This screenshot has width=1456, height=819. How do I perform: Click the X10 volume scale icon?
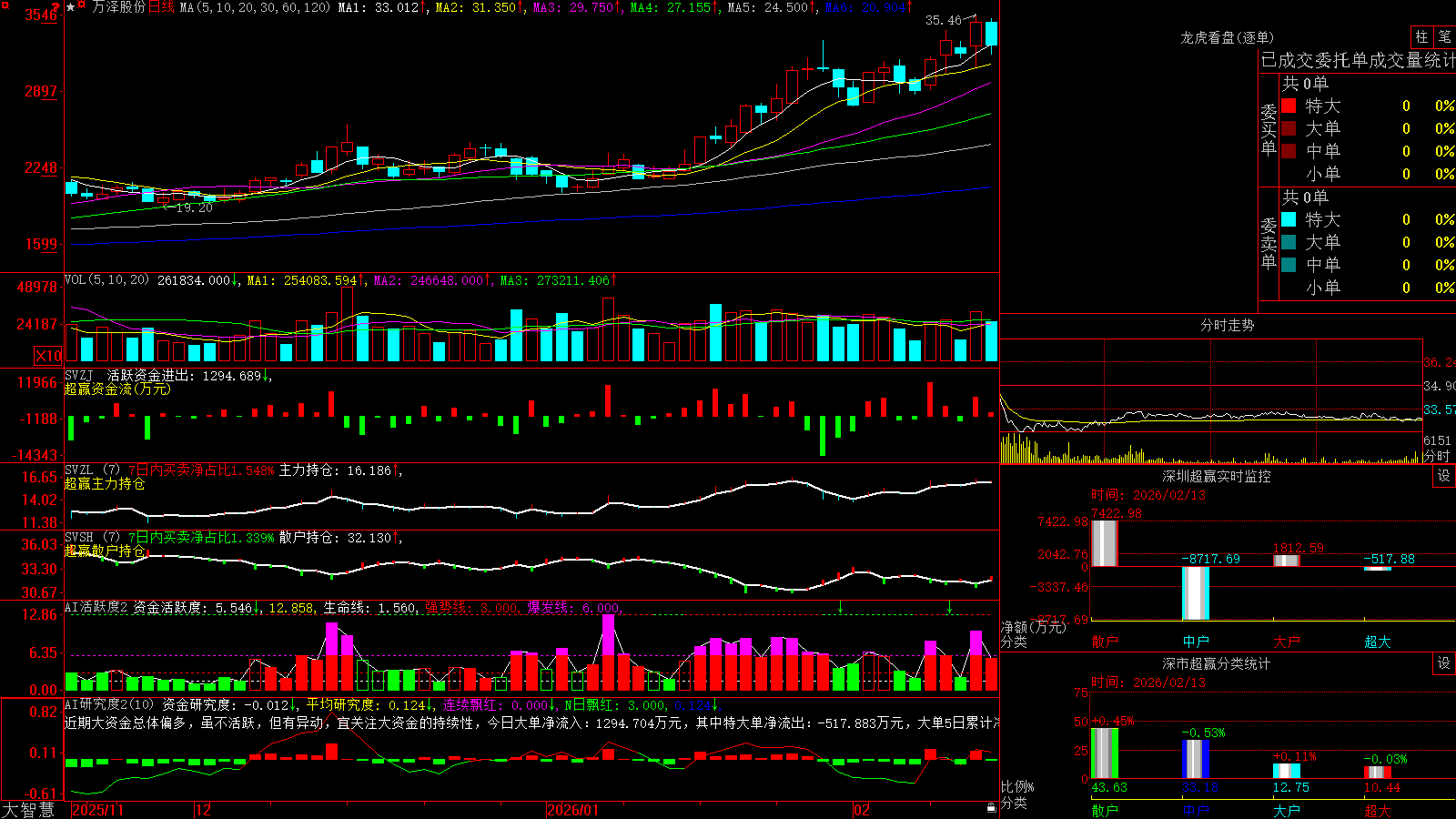coord(48,356)
